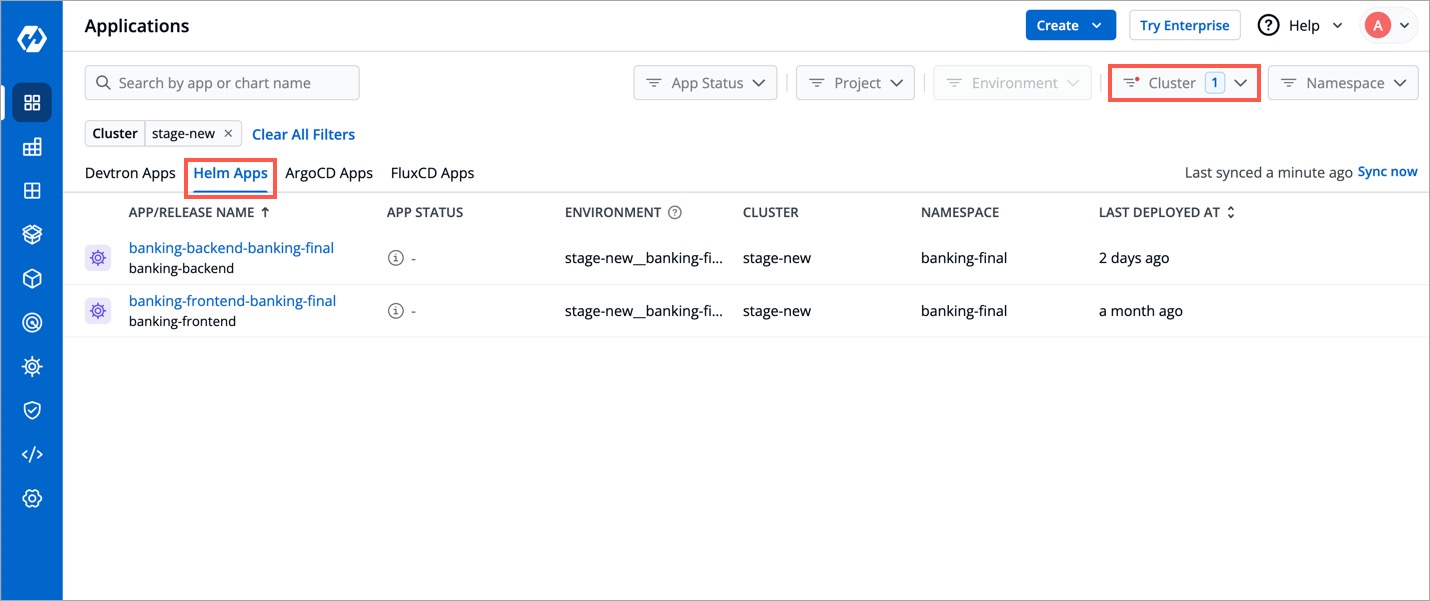Open the Devtron home via the logo
This screenshot has height=601, width=1430.
point(32,38)
